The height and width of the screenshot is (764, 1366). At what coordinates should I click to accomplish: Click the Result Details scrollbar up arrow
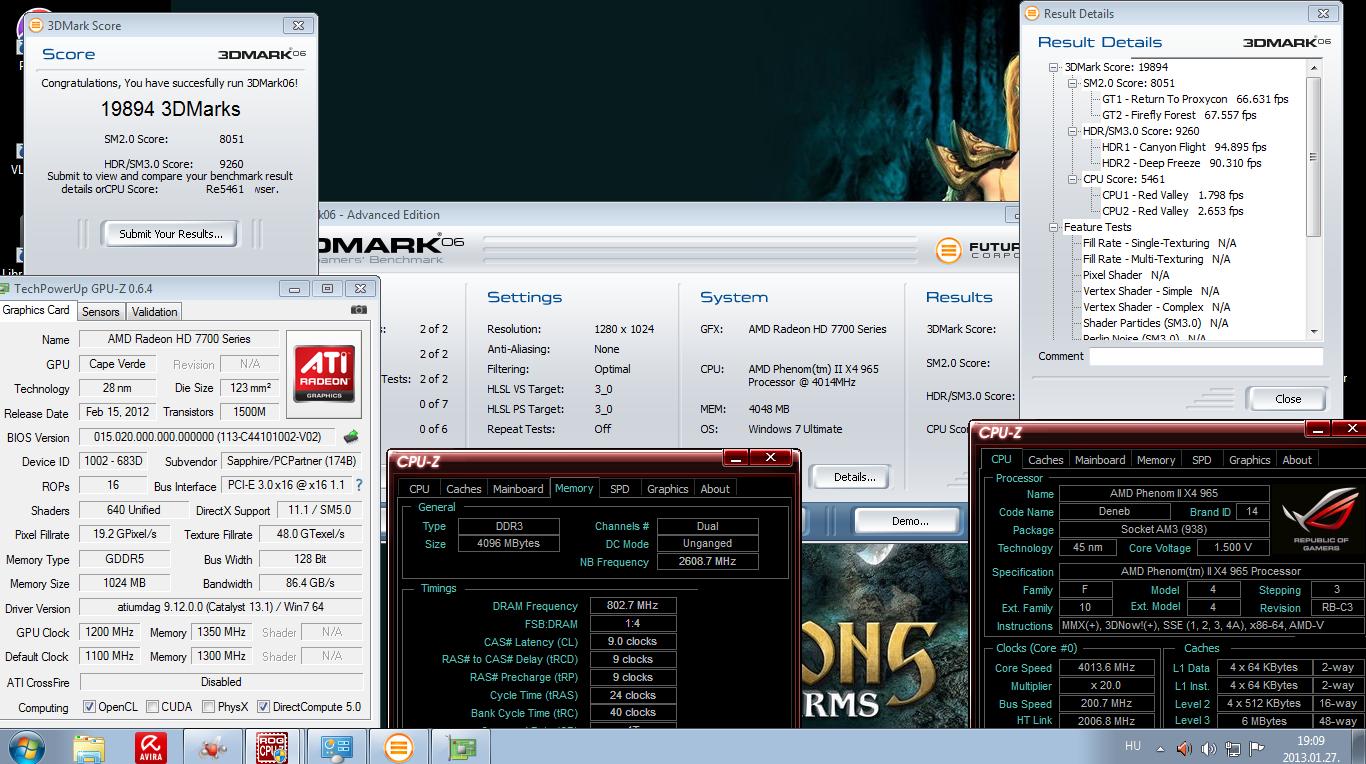point(1313,67)
